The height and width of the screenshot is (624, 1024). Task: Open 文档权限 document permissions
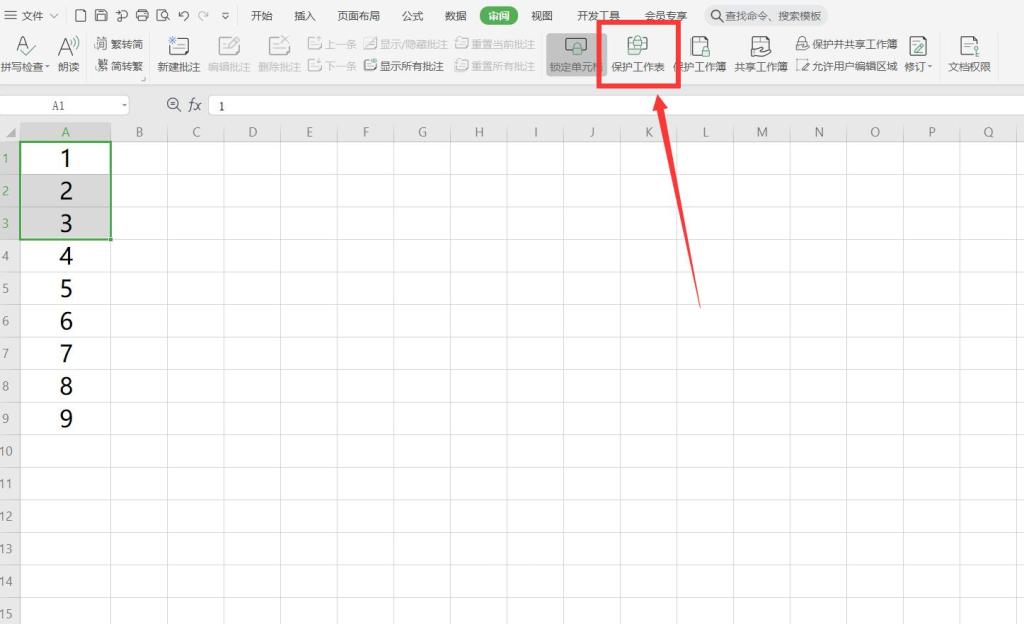pyautogui.click(x=969, y=54)
